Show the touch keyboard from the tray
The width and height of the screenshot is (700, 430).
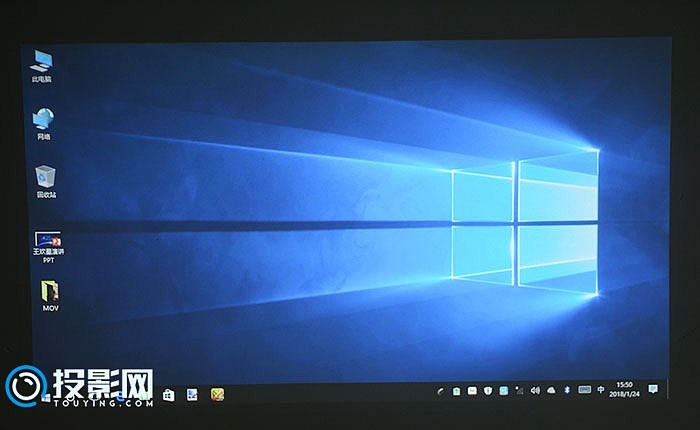click(584, 390)
